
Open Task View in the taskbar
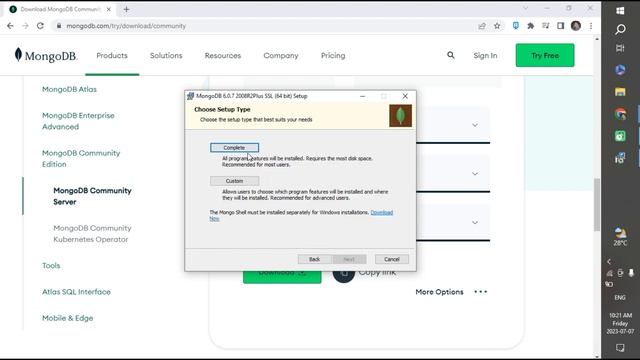click(x=620, y=48)
